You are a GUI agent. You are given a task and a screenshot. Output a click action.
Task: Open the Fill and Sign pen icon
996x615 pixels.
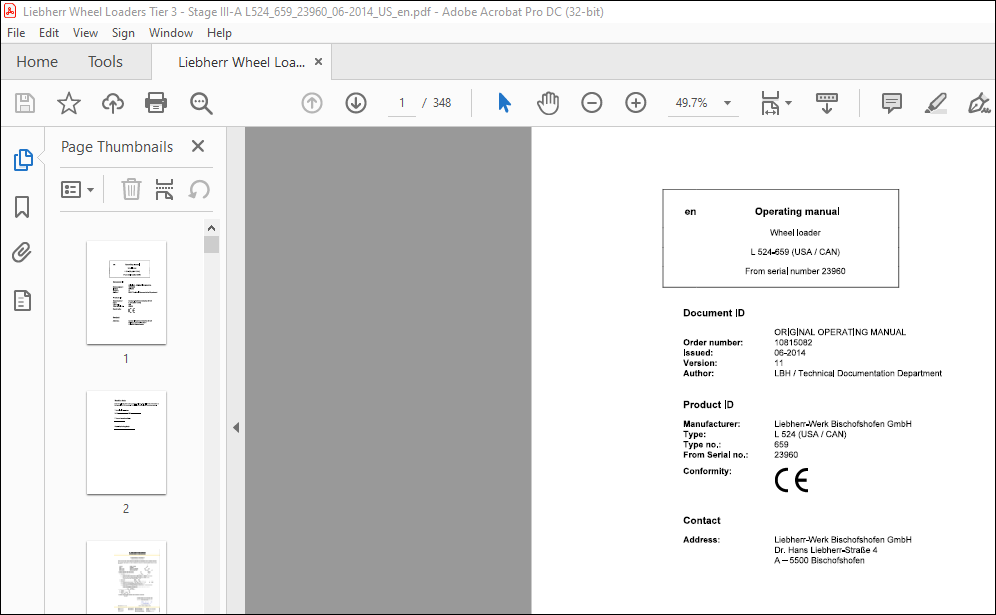tap(979, 103)
